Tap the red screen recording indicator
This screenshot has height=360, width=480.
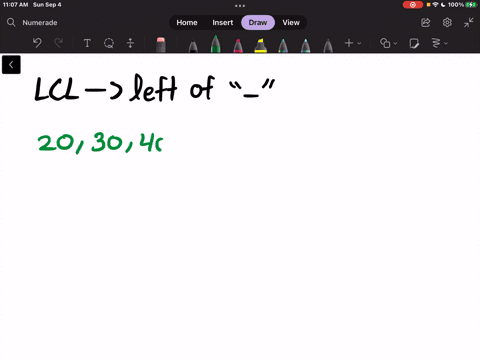tap(413, 5)
